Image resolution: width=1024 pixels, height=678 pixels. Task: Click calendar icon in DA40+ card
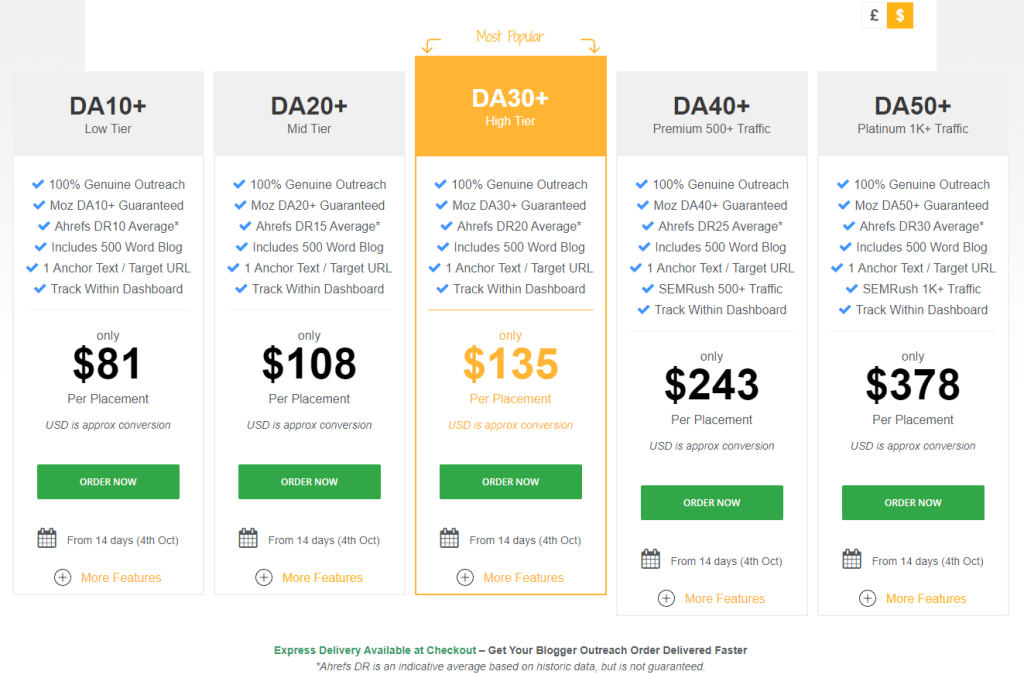pos(651,560)
